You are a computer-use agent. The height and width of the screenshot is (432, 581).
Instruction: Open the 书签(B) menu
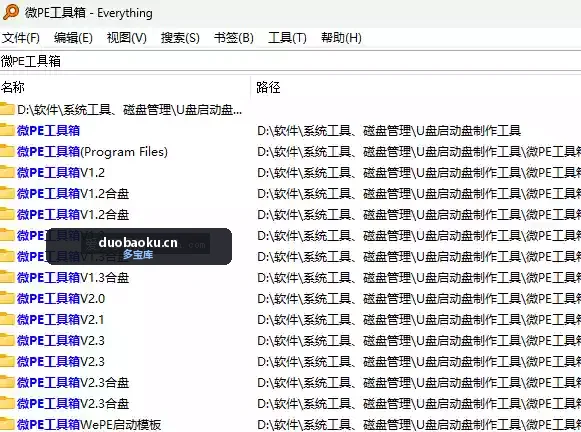(233, 38)
